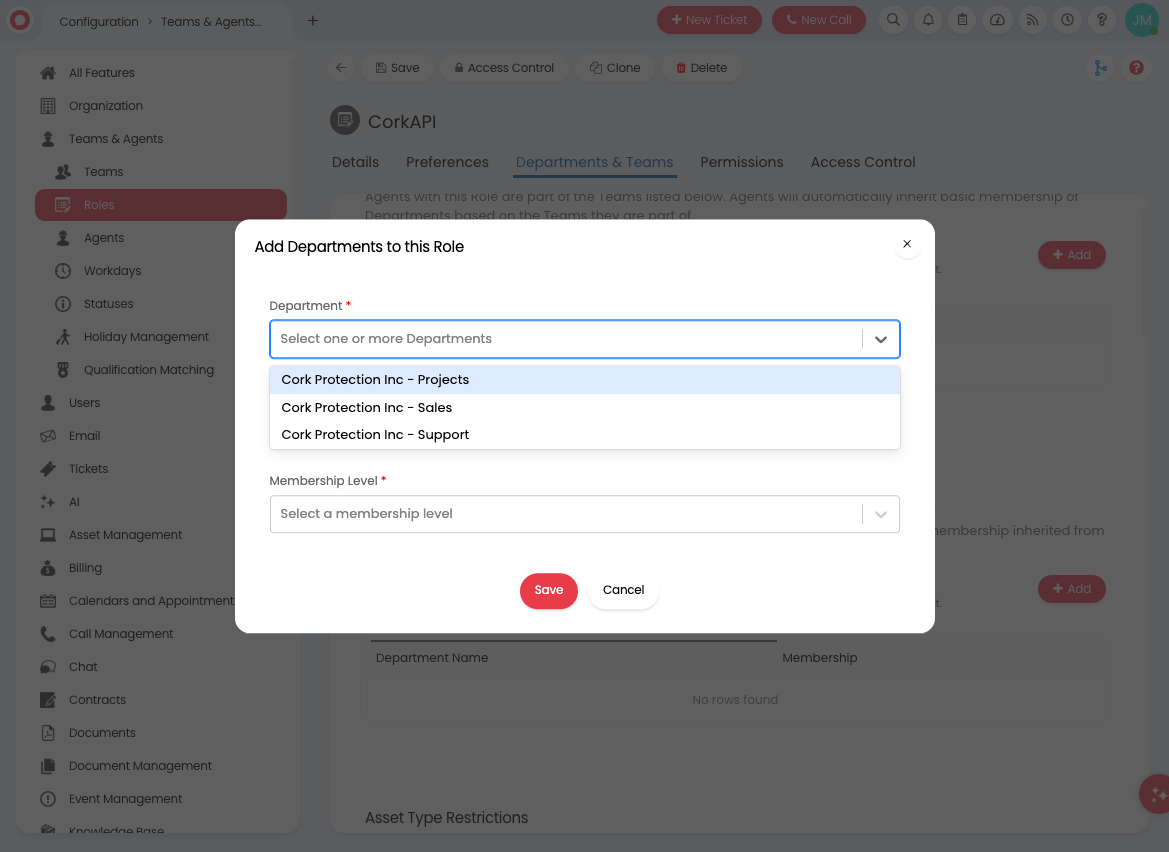Click the Select a membership level field
The height and width of the screenshot is (852, 1169).
pyautogui.click(x=584, y=514)
